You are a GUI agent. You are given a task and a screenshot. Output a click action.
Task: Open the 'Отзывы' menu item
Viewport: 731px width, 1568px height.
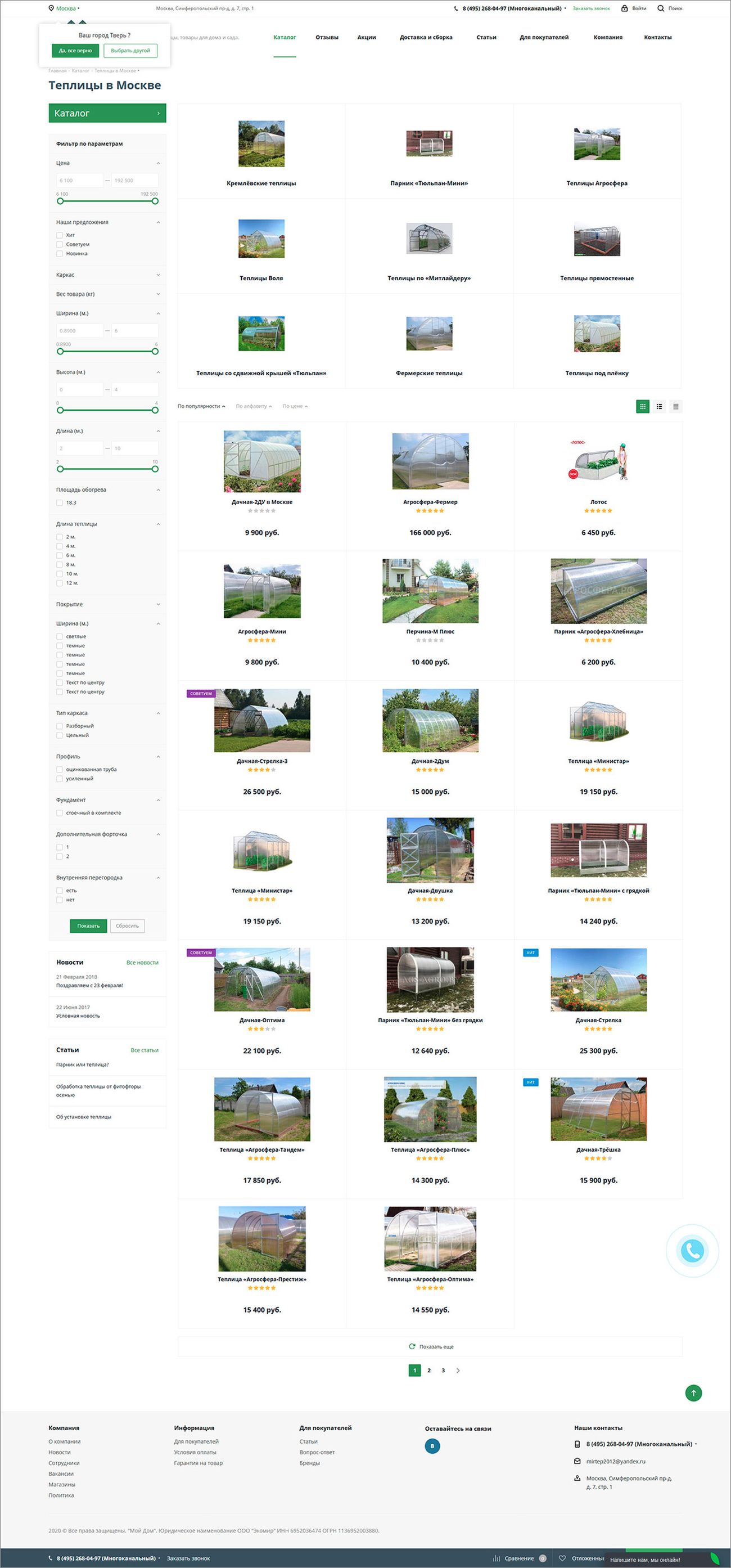coord(327,37)
